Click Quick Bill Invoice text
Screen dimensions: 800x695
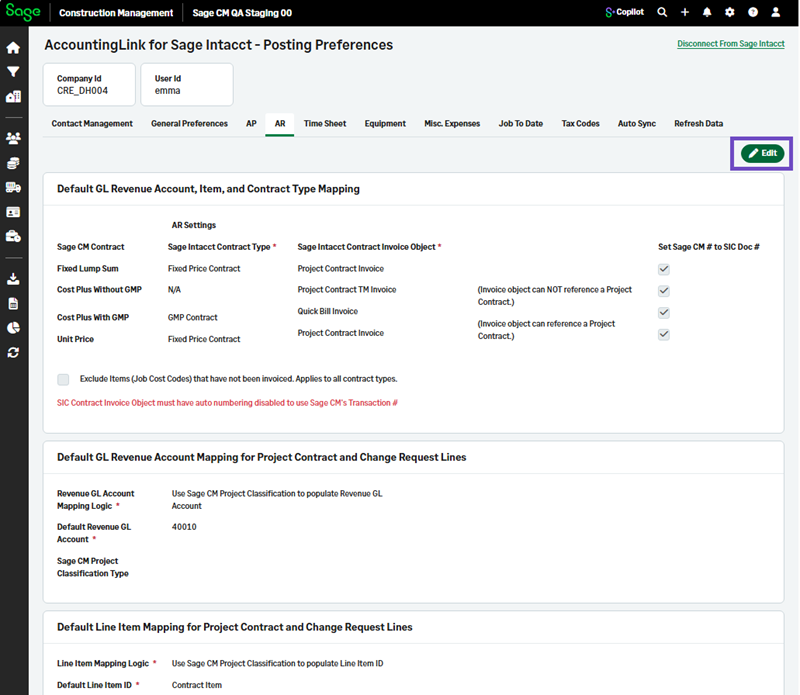(x=328, y=311)
